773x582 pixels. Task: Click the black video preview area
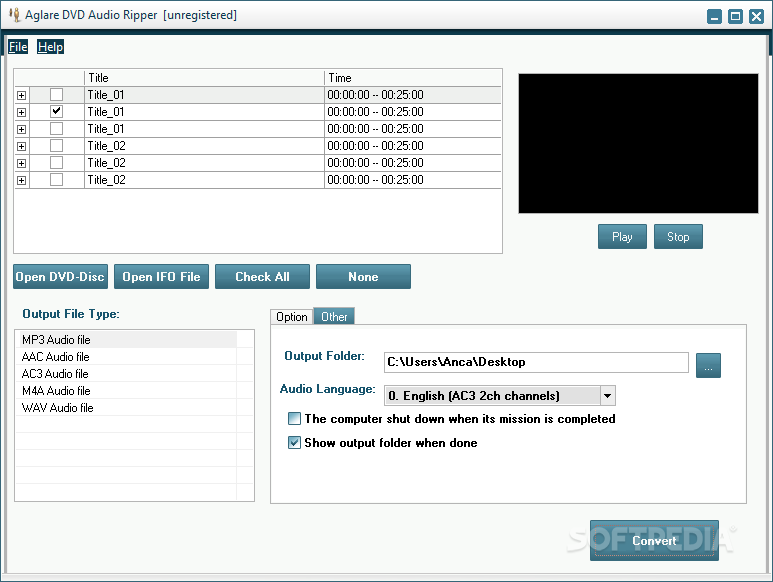[x=638, y=143]
